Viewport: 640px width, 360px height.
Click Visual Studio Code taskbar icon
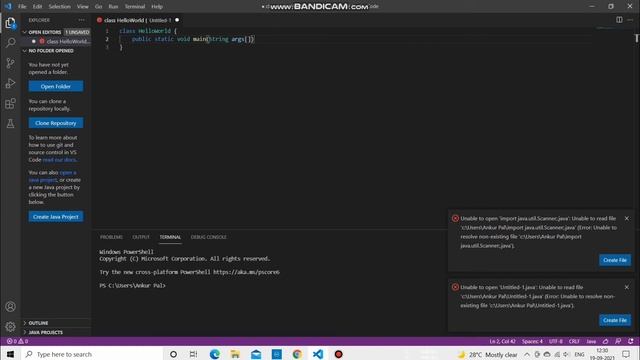point(318,354)
